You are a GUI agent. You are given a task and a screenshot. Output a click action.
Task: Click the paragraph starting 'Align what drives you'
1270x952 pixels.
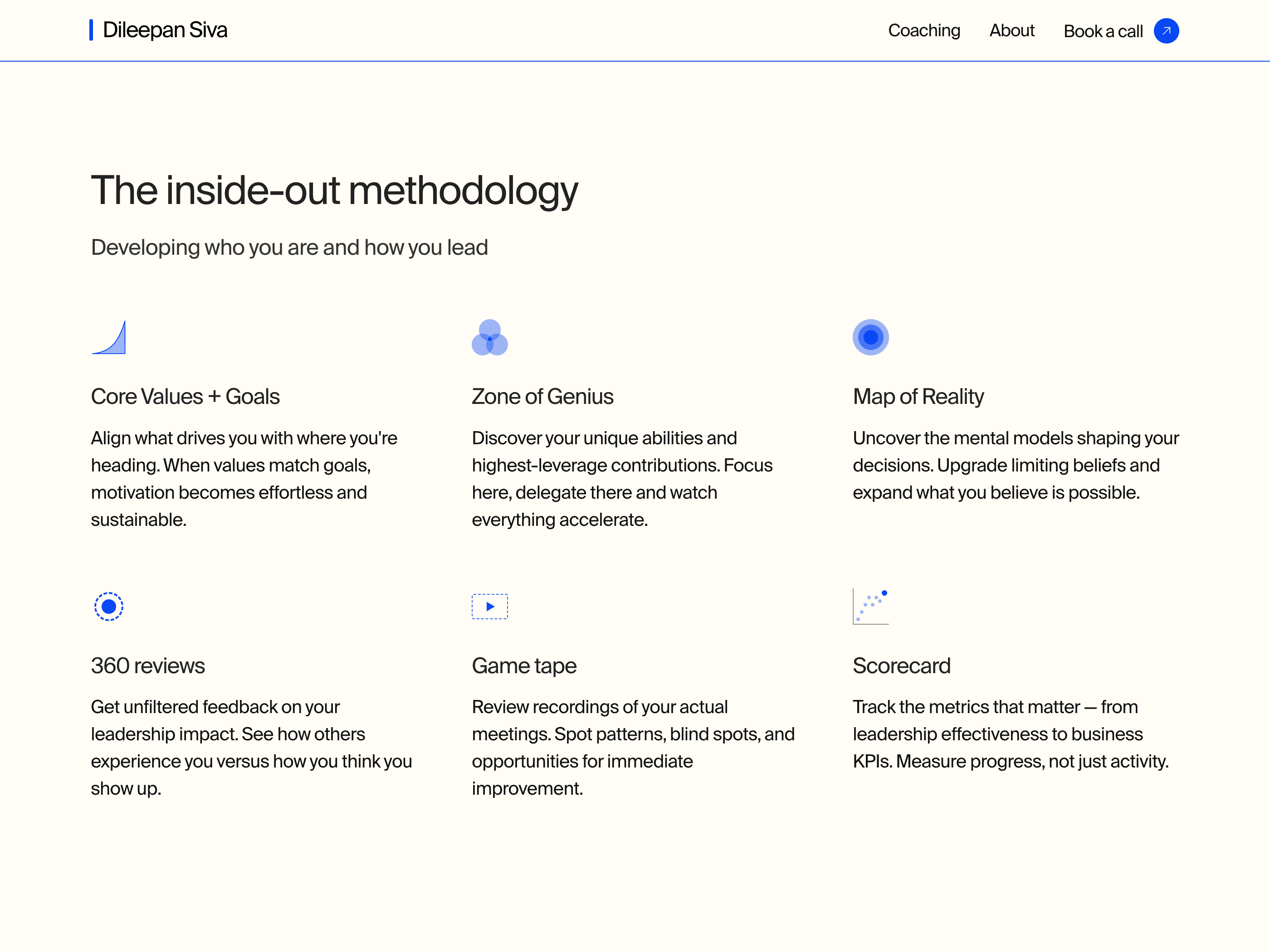(244, 479)
